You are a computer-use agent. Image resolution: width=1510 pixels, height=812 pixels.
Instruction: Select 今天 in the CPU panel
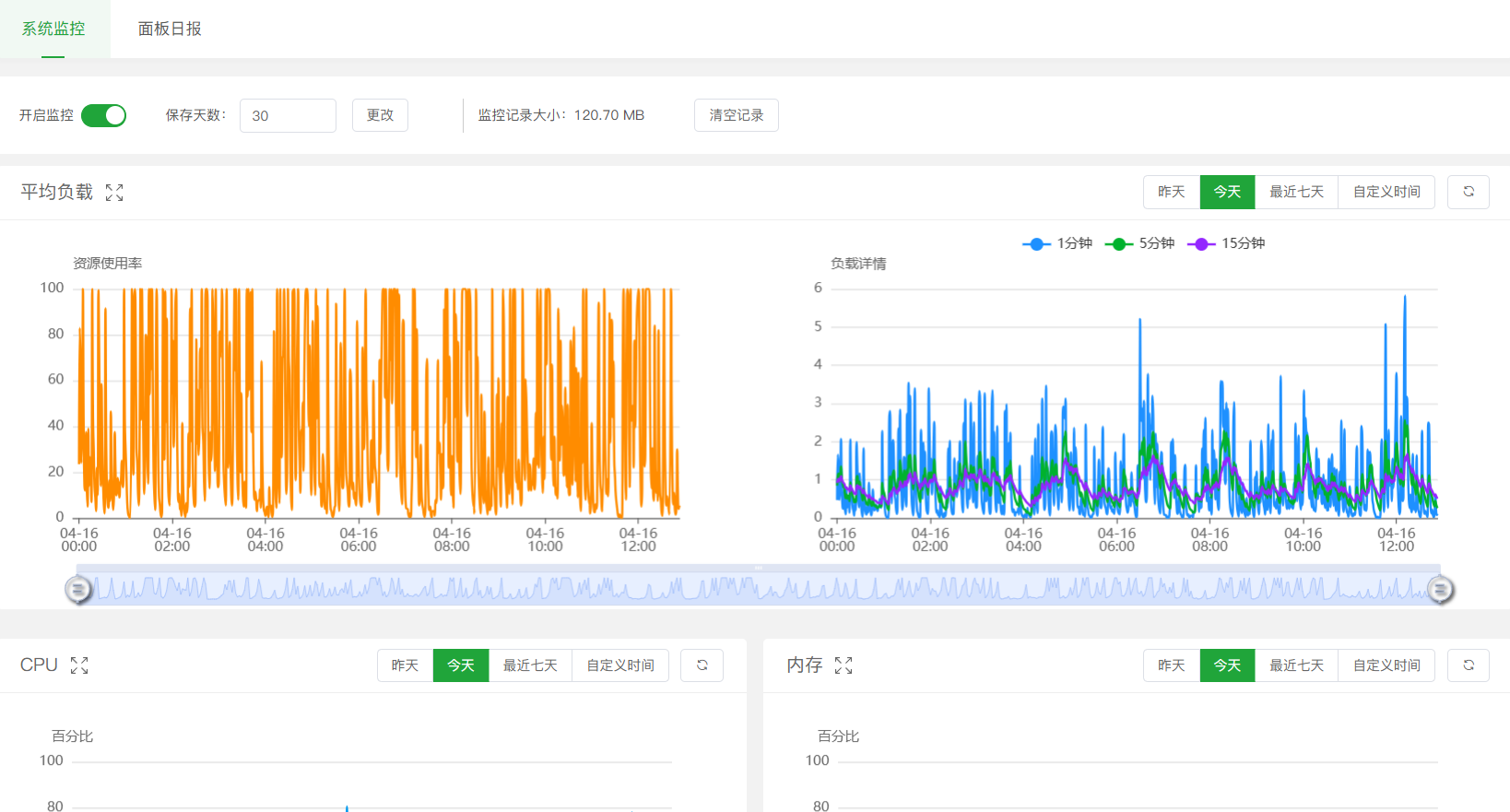pyautogui.click(x=461, y=665)
